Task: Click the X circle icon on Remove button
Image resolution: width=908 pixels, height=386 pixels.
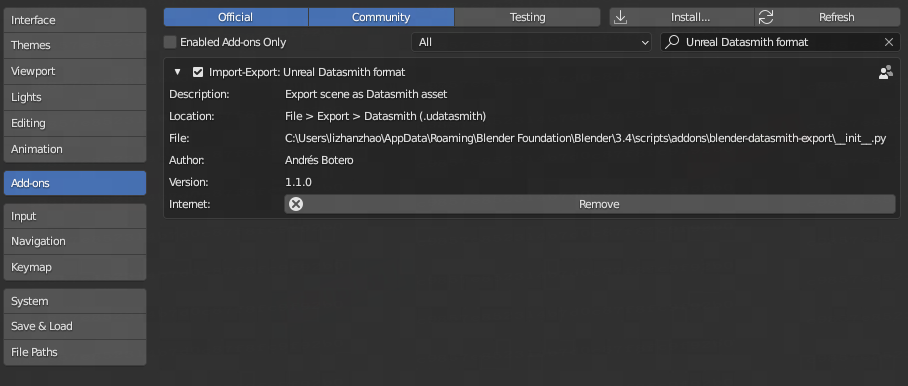Action: tap(296, 204)
